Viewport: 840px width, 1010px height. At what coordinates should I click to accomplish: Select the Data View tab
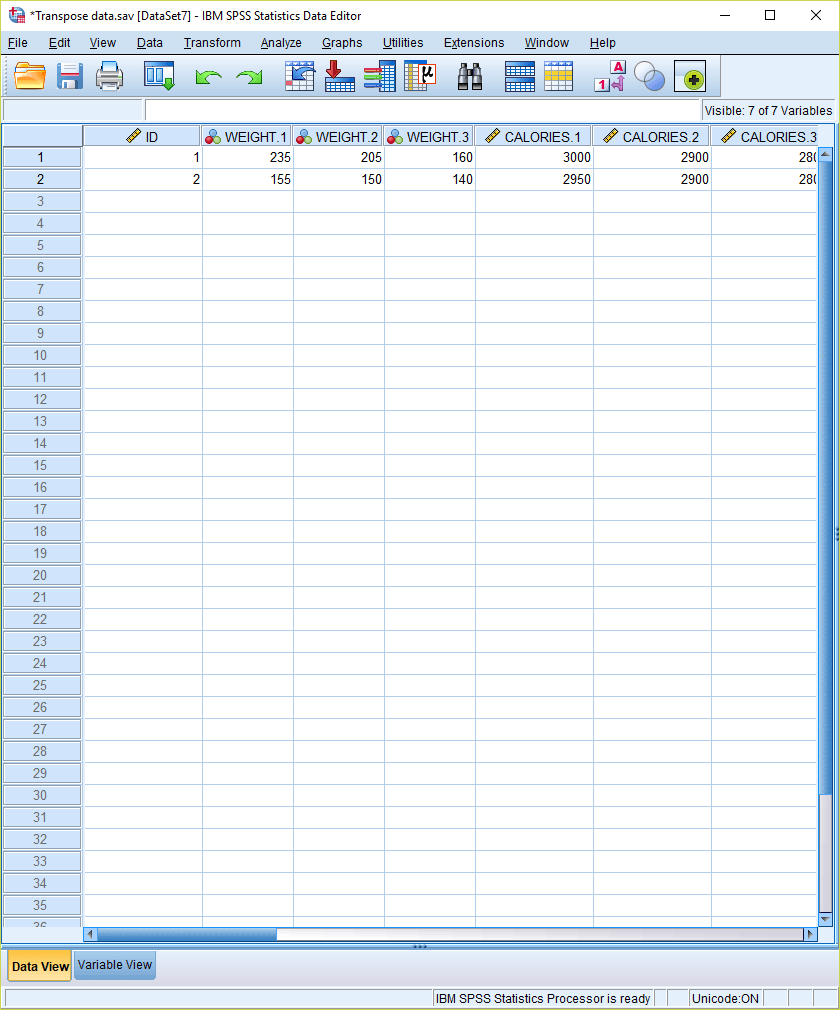pyautogui.click(x=40, y=966)
